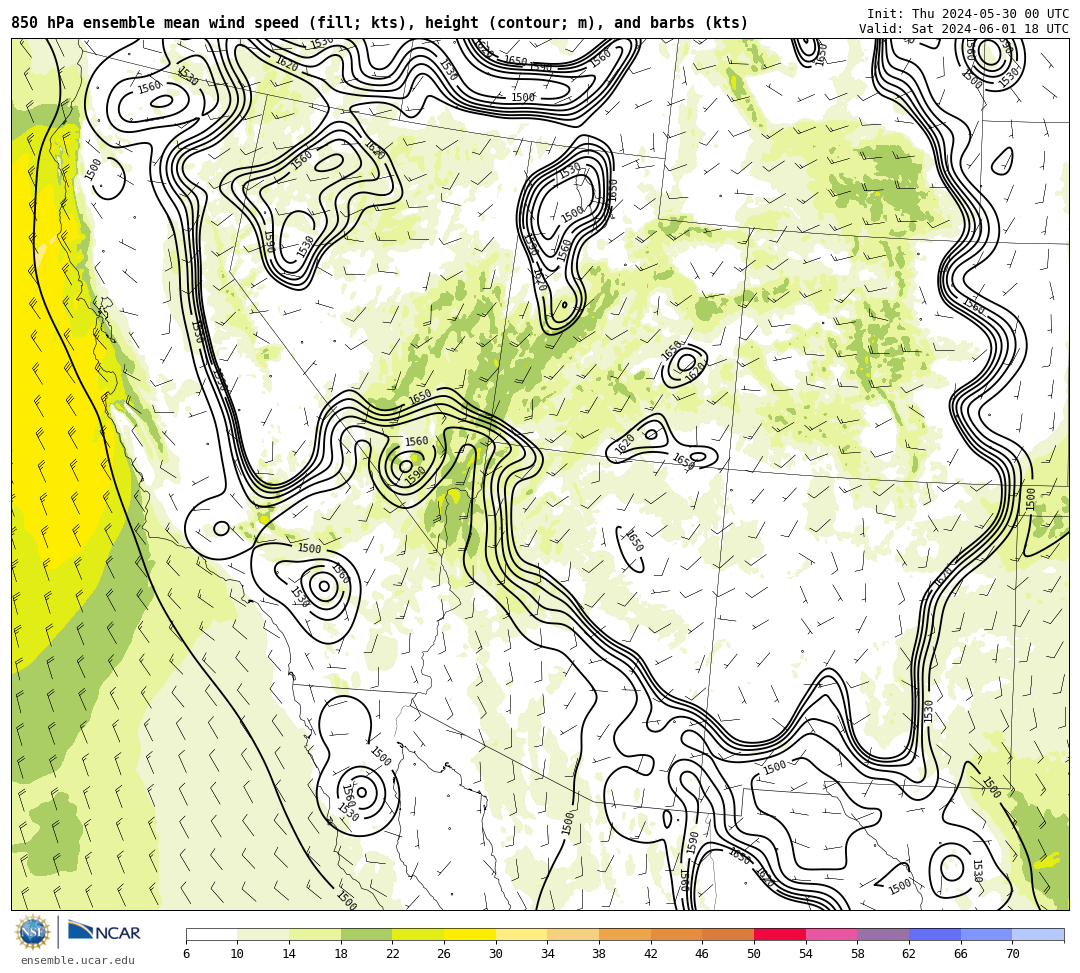Click the colorbar tick label '58'

(x=858, y=954)
